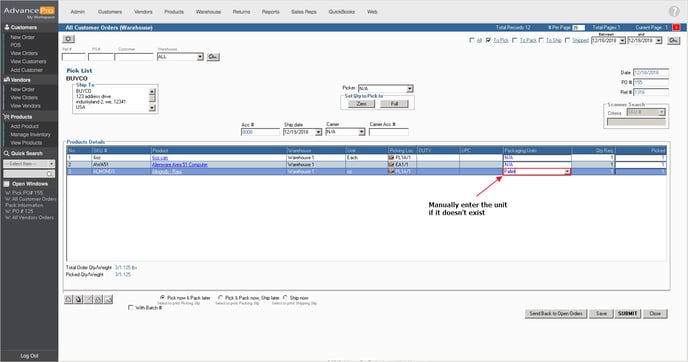Choose the Pick & Pack now, Ship later option
This screenshot has height=362, width=688.
(x=220, y=297)
